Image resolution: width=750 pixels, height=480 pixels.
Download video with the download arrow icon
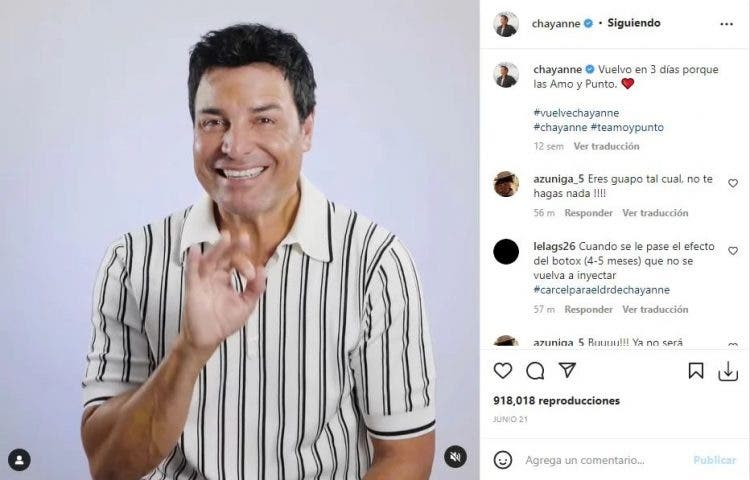tap(728, 371)
